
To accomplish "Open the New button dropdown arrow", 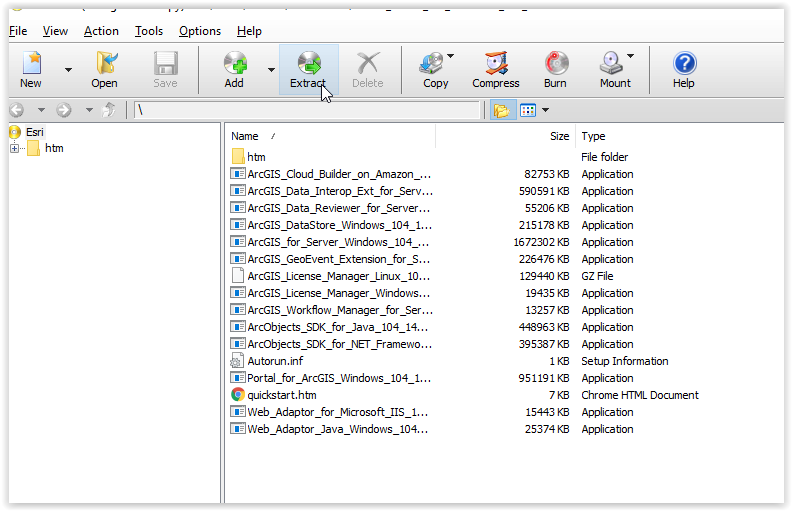I will click(x=68, y=70).
